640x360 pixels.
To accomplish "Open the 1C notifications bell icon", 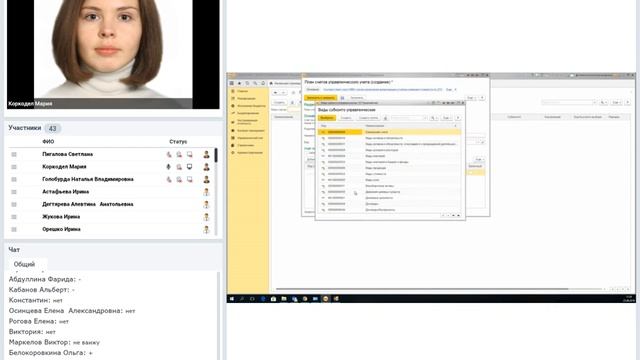I will [263, 83].
